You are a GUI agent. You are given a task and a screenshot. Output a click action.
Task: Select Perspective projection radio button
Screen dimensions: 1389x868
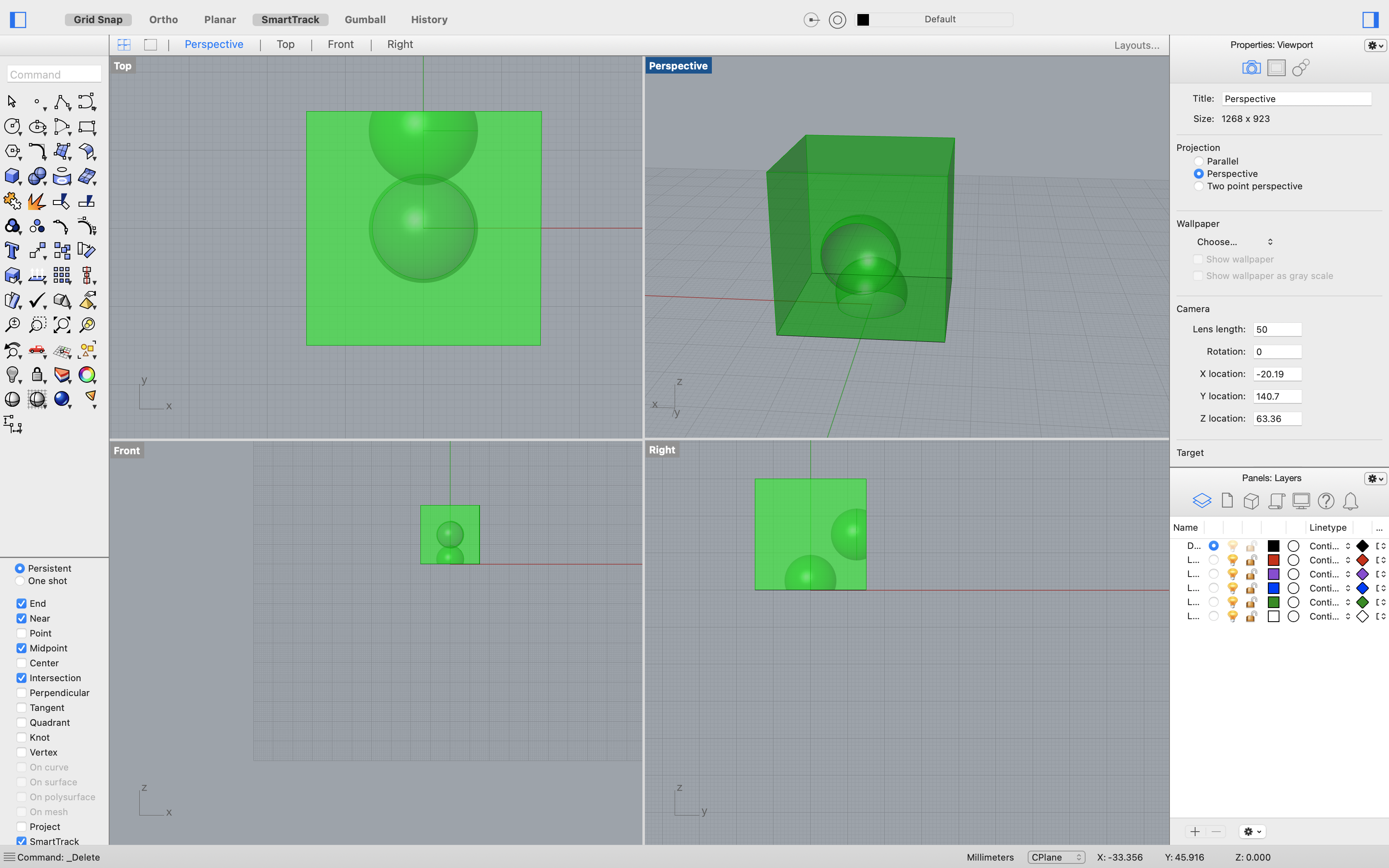click(x=1198, y=174)
